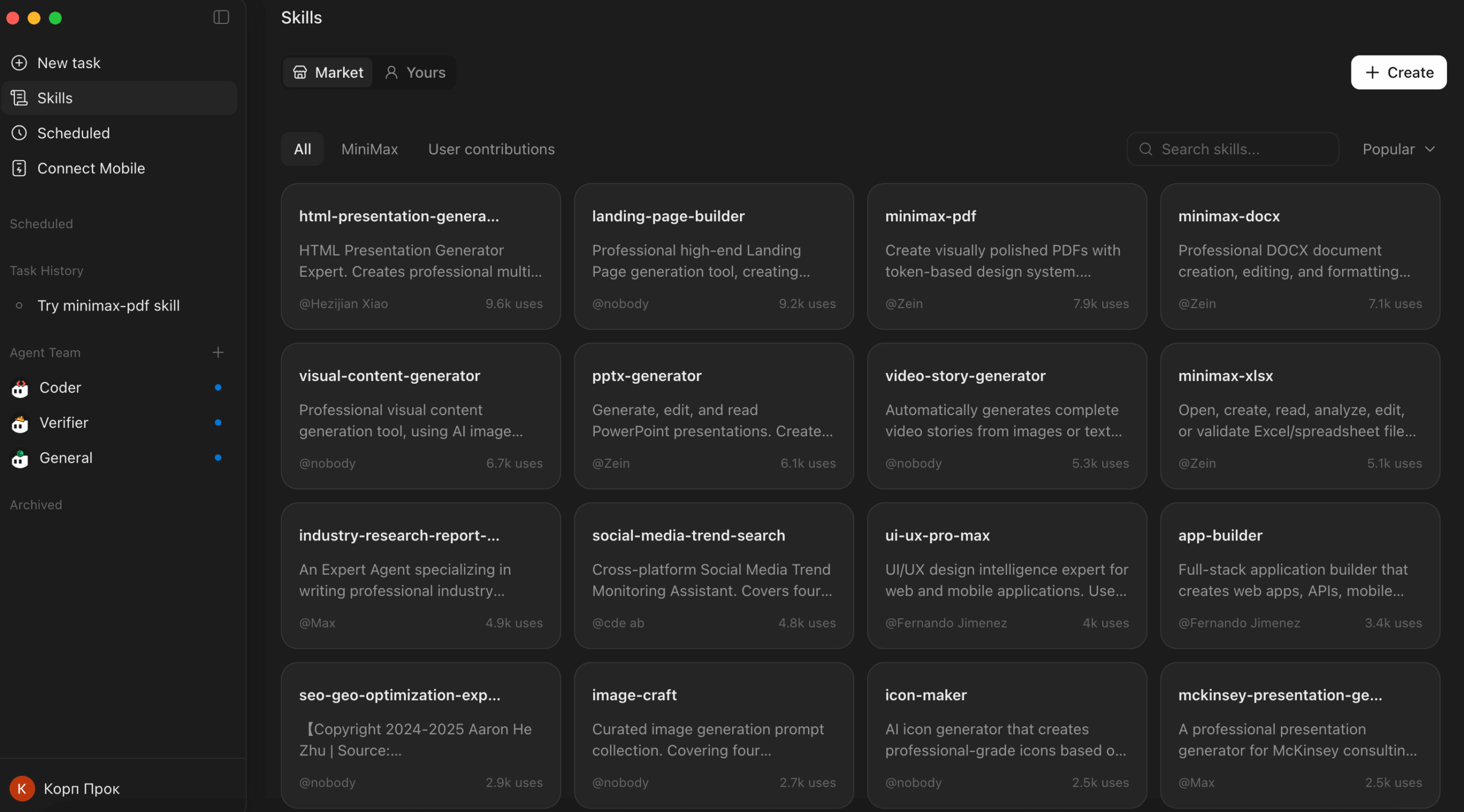1464x812 pixels.
Task: Click the Search skills input field
Action: 1233,149
